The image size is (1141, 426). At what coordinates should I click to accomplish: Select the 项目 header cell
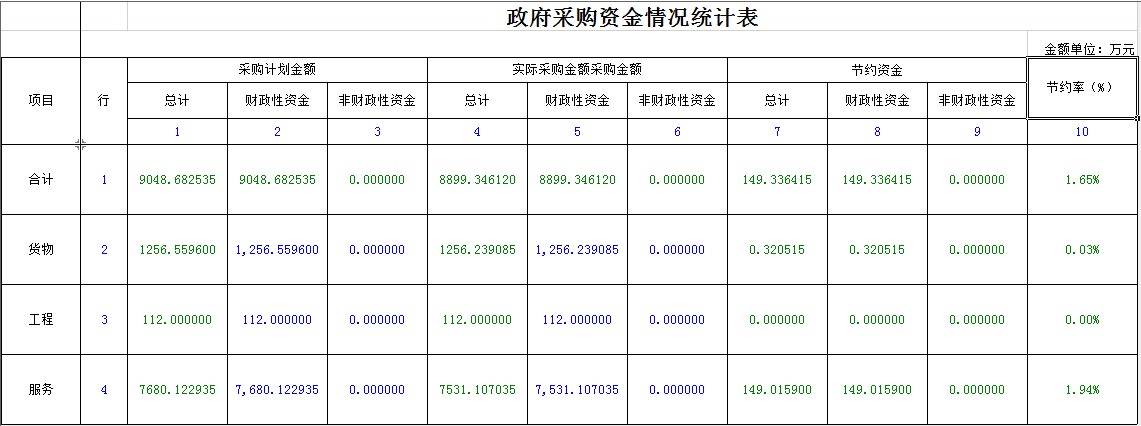pyautogui.click(x=41, y=101)
